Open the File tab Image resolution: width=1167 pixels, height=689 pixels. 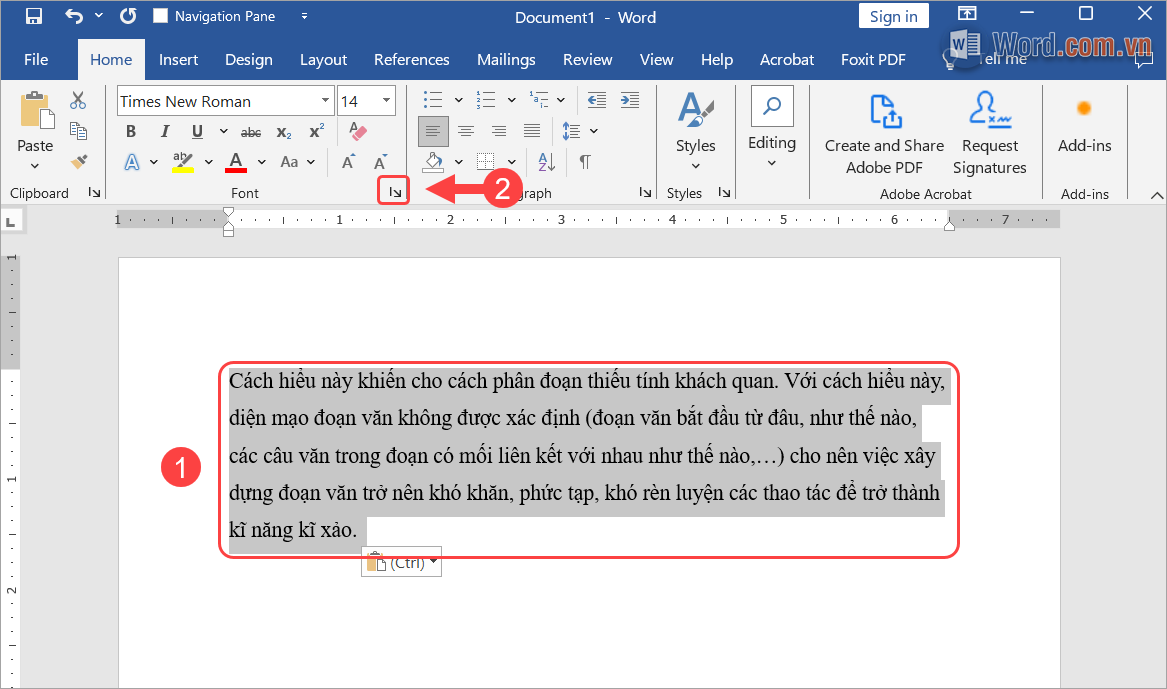[x=36, y=60]
